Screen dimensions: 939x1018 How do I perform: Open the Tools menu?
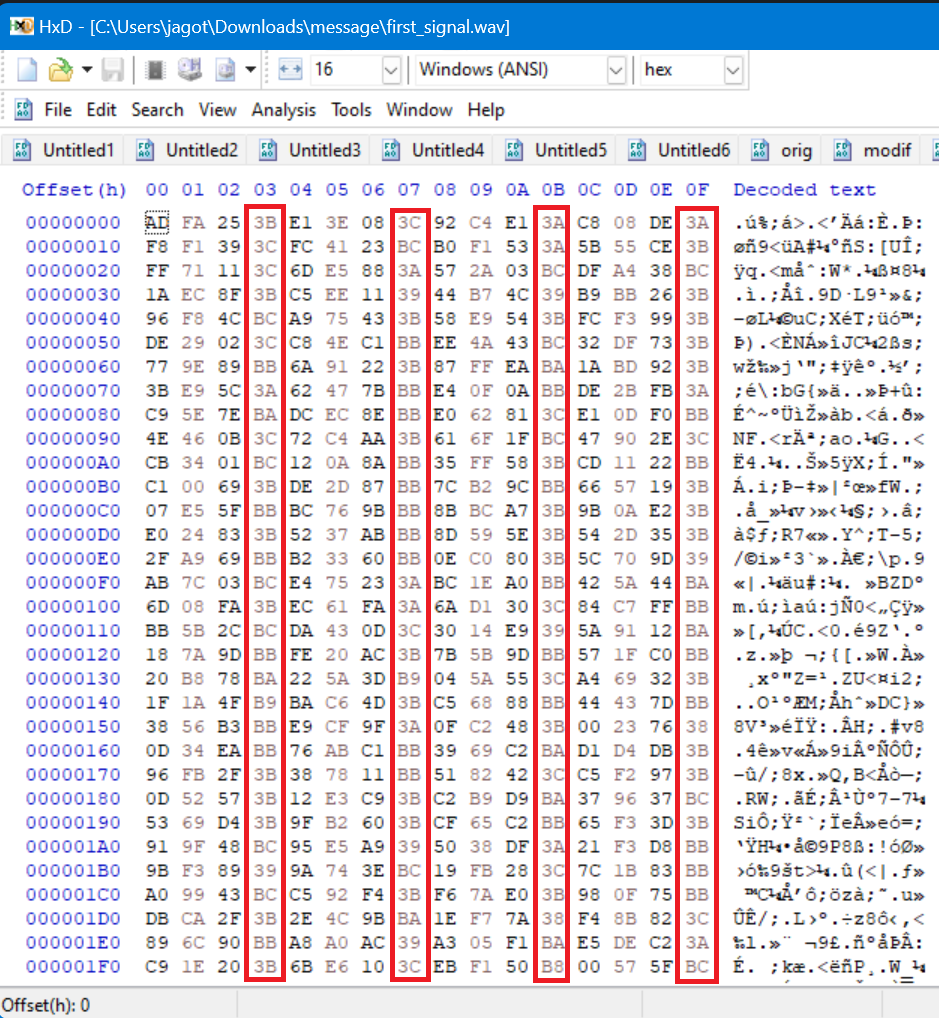click(x=351, y=110)
